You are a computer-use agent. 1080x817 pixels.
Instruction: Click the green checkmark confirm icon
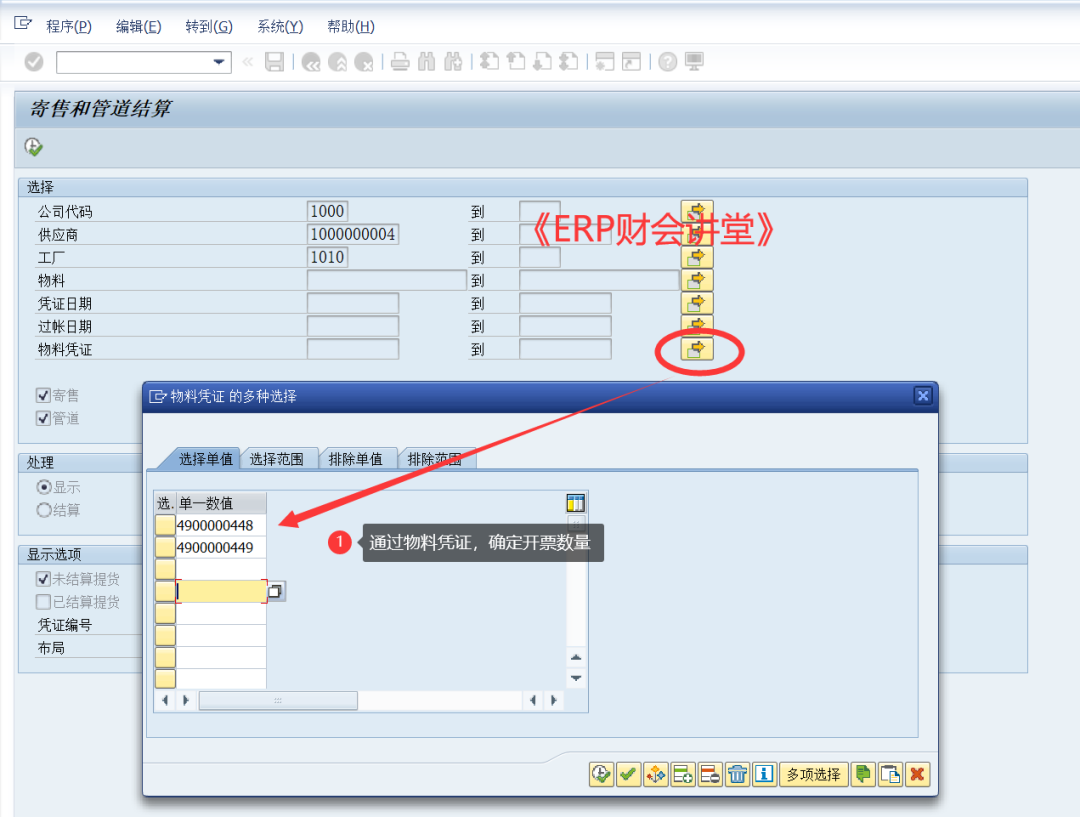pos(627,774)
